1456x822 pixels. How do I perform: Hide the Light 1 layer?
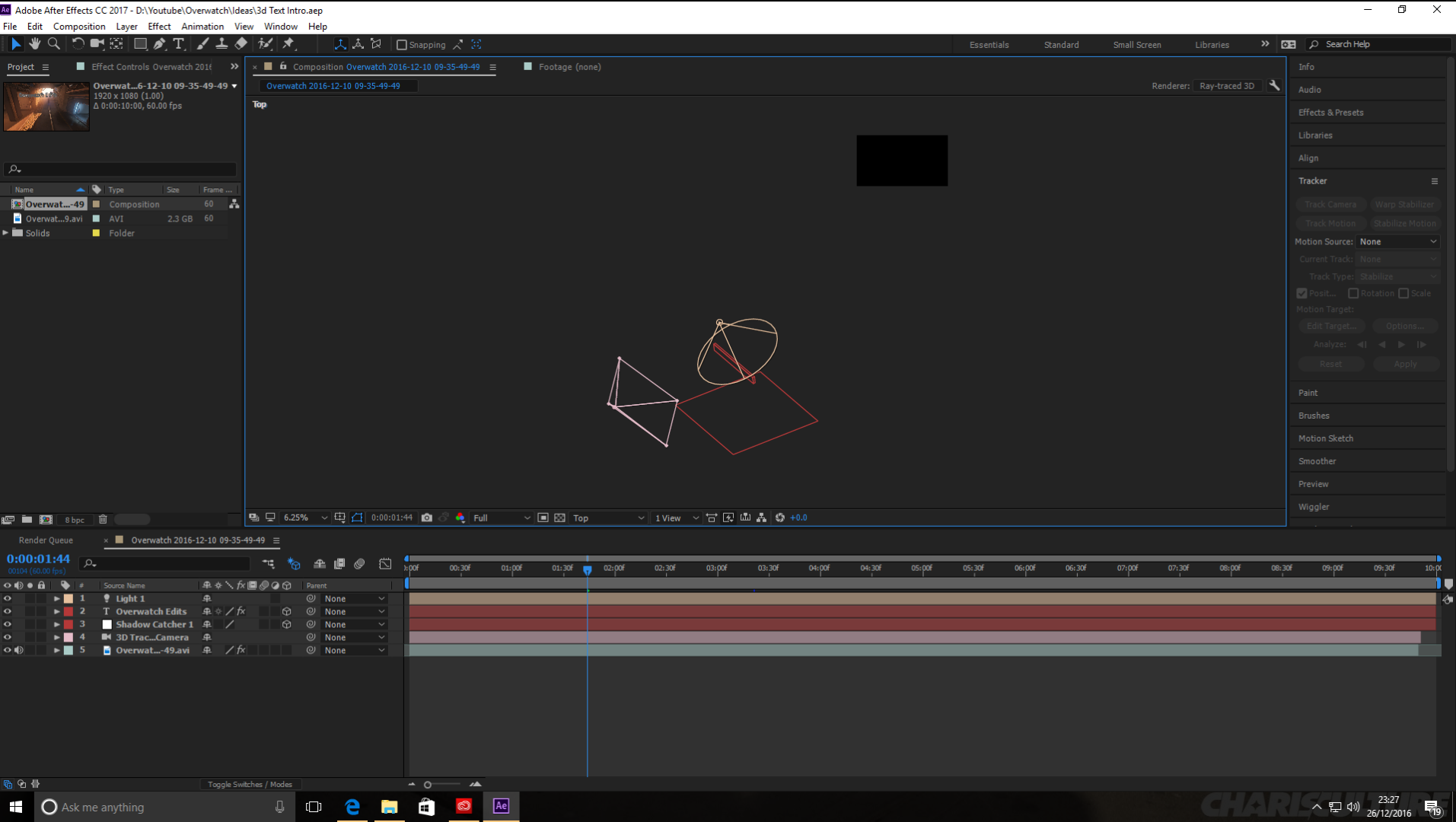coord(8,599)
